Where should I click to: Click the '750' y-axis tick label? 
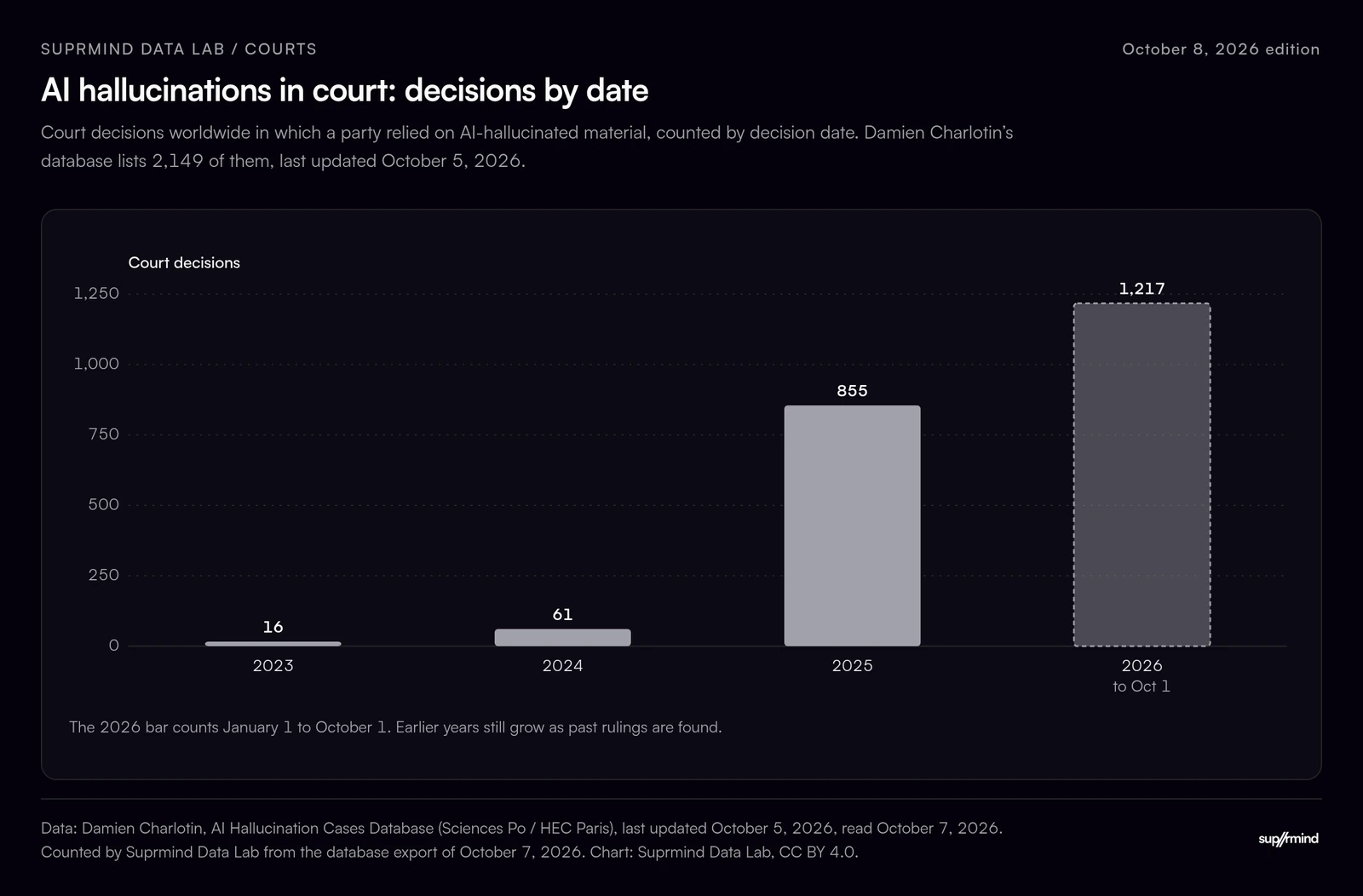(104, 434)
